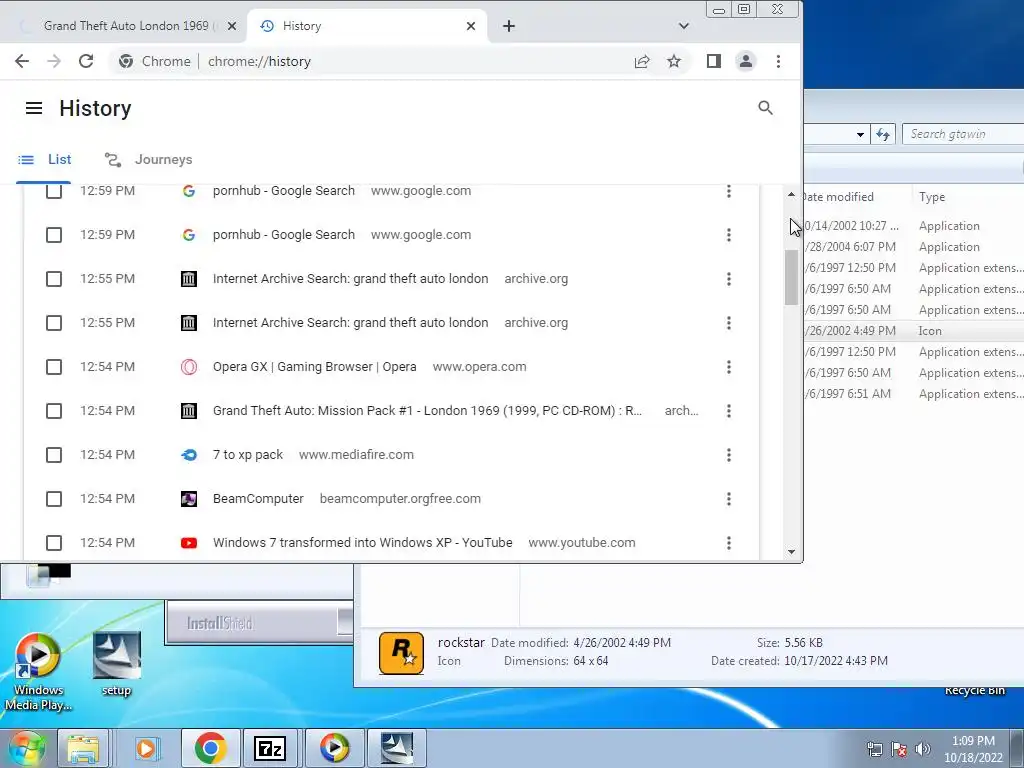Viewport: 1024px width, 768px height.
Task: Click the taskbar volume speaker icon
Action: pos(922,749)
